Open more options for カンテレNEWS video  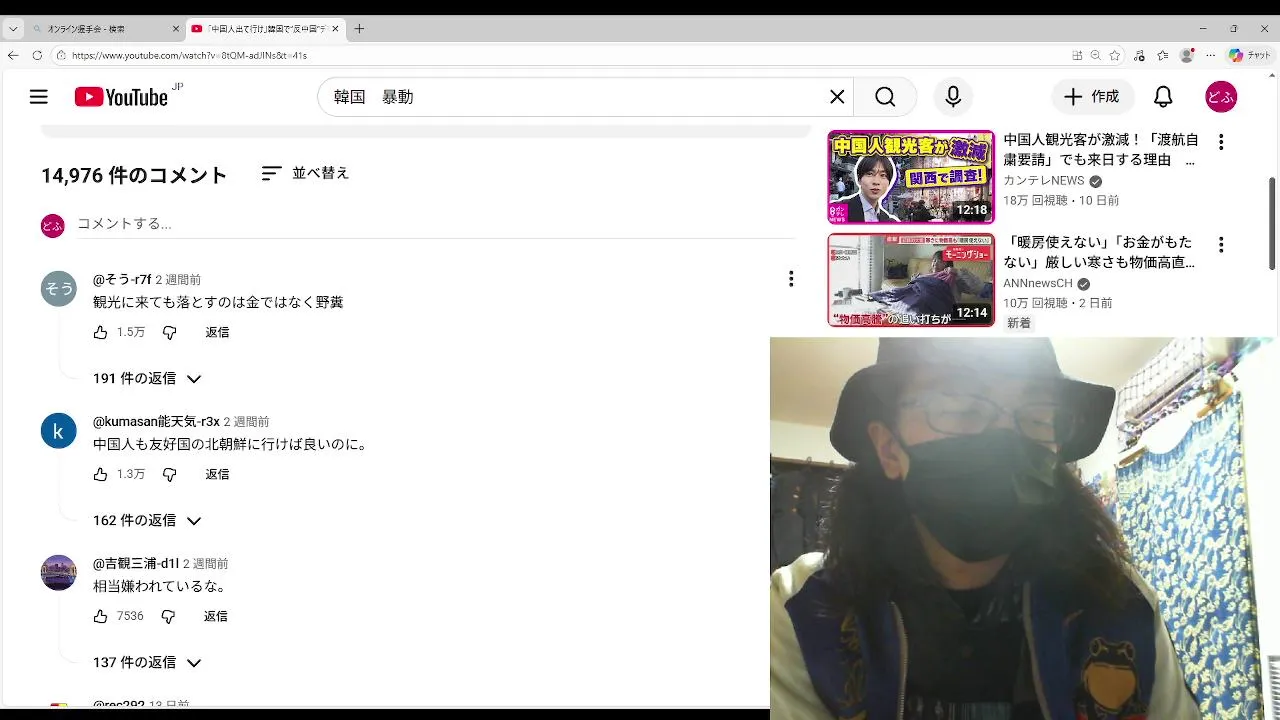(x=1221, y=142)
